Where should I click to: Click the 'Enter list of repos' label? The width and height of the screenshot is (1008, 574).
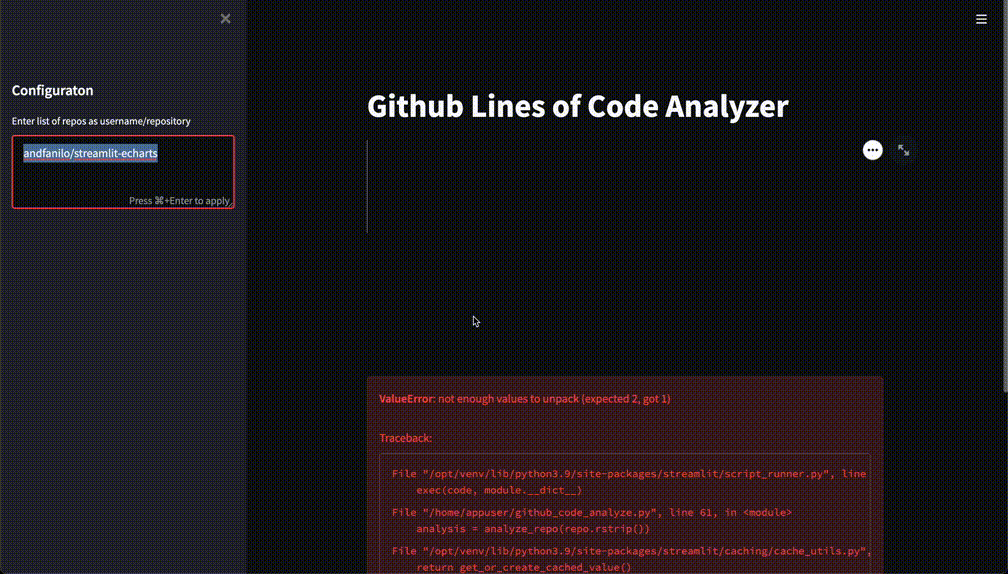click(x=101, y=121)
